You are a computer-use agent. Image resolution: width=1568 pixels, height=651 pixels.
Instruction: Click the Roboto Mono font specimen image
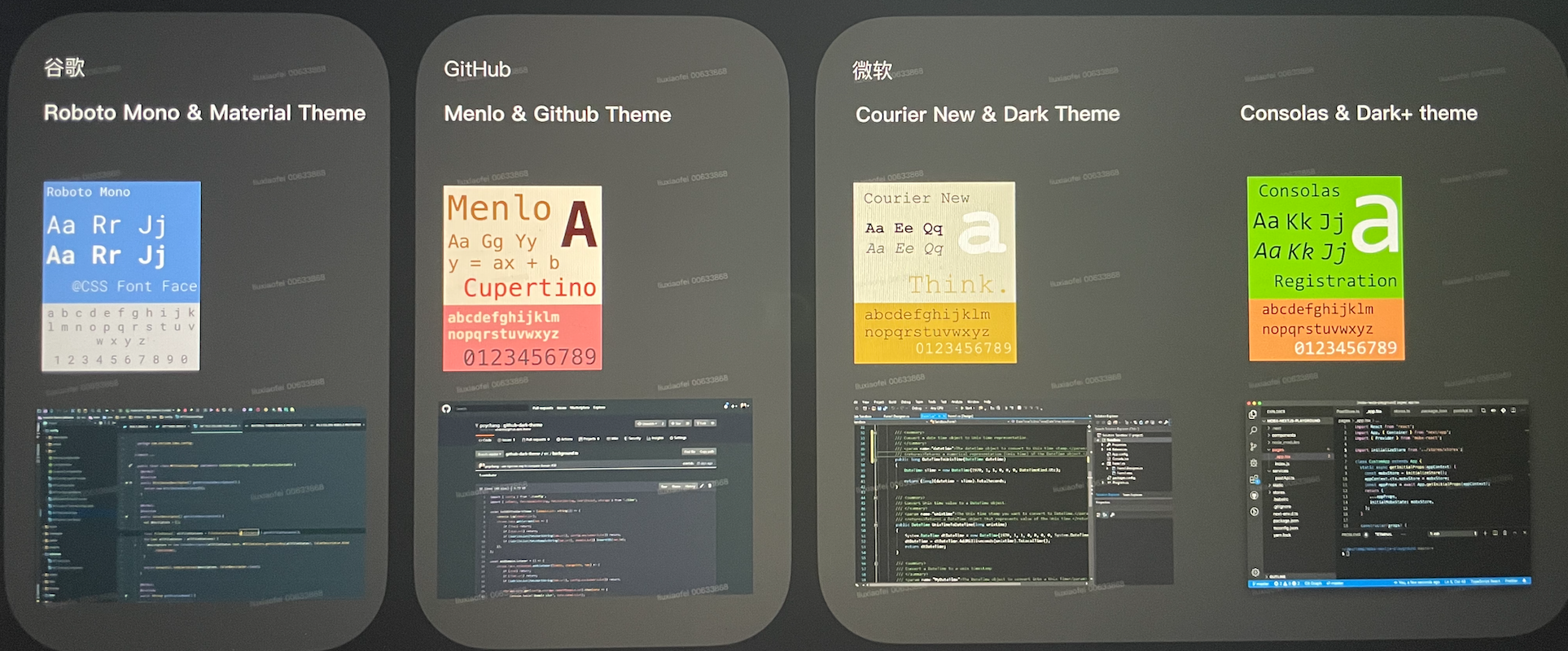[x=121, y=276]
